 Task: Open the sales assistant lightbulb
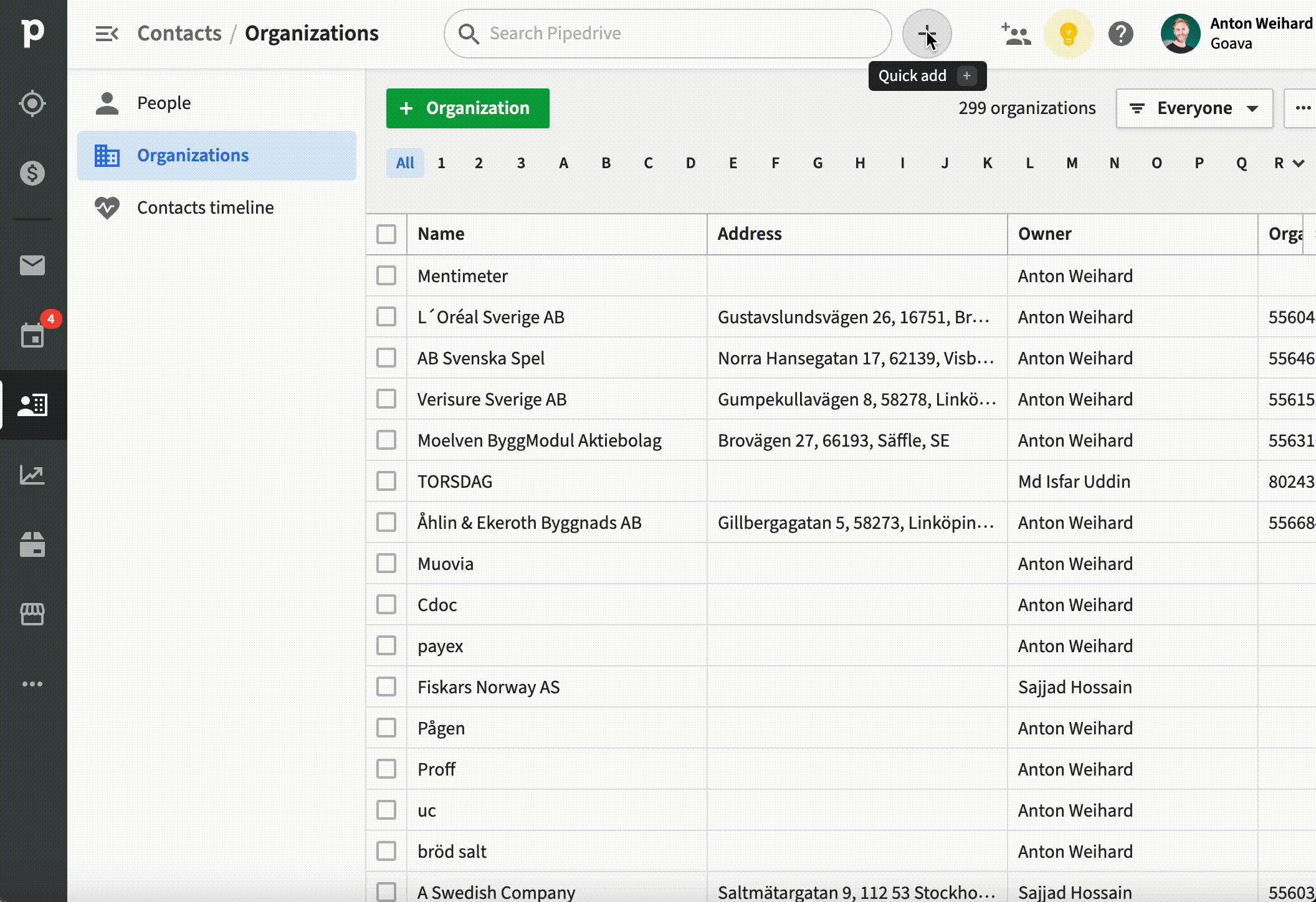pyautogui.click(x=1069, y=34)
